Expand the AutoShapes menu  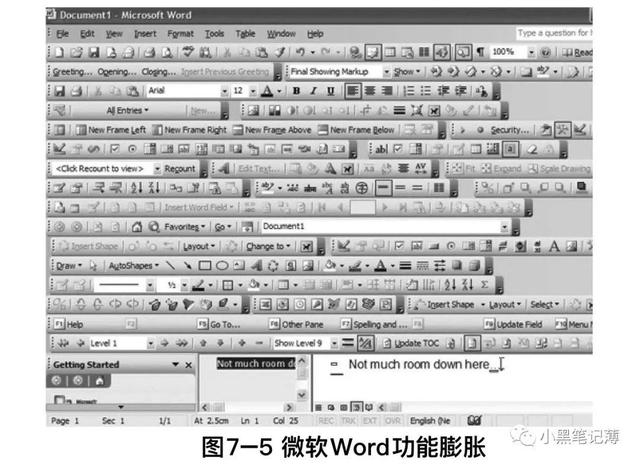point(133,266)
